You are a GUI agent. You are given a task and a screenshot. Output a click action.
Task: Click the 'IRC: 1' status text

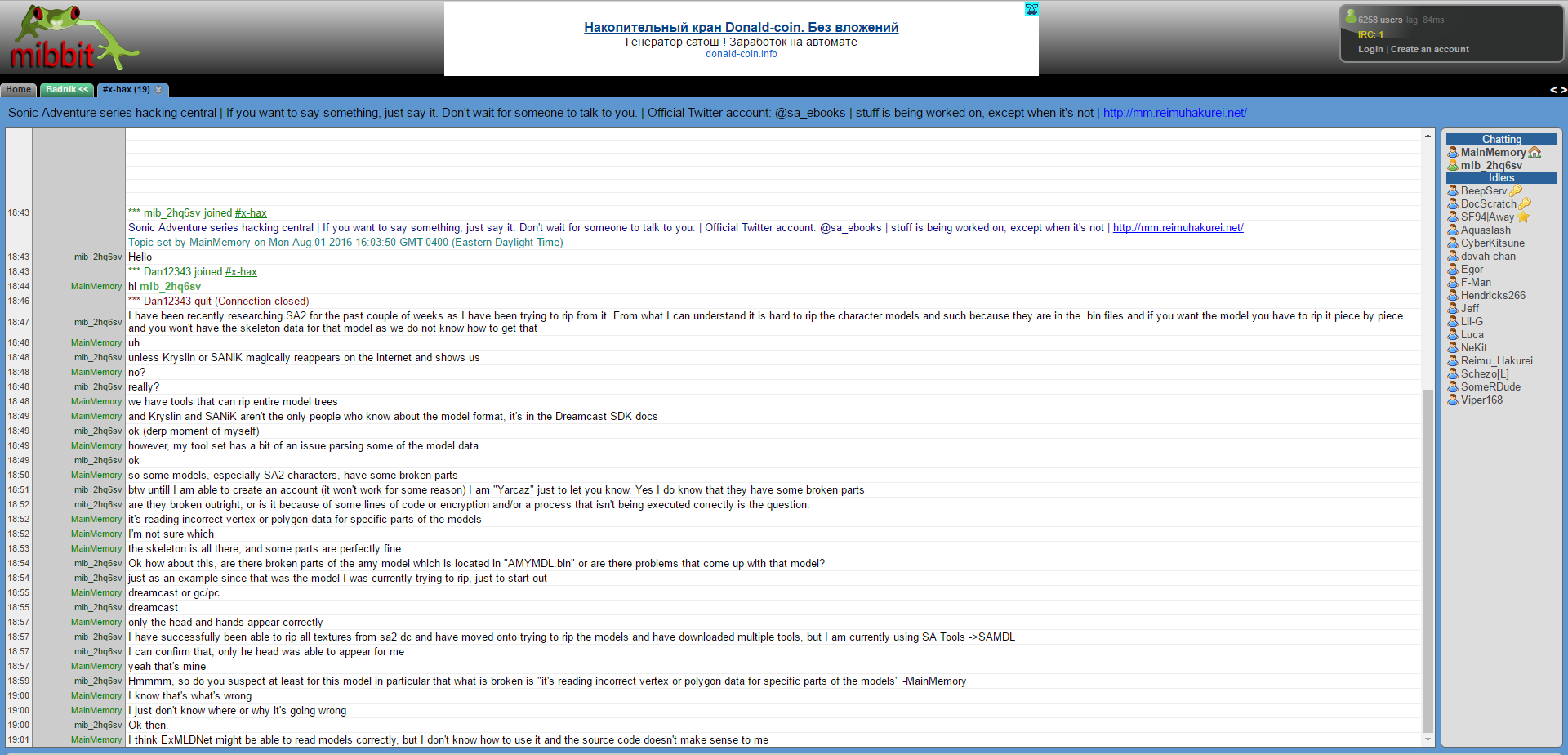coord(1370,34)
